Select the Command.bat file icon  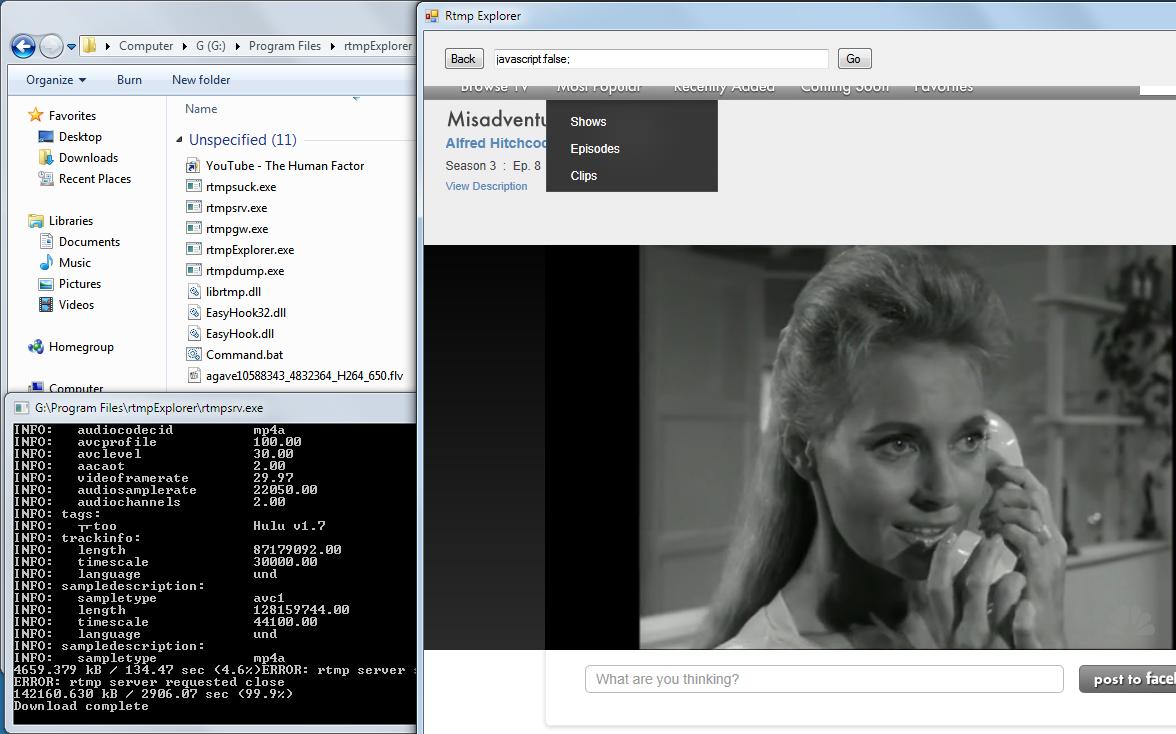[194, 355]
